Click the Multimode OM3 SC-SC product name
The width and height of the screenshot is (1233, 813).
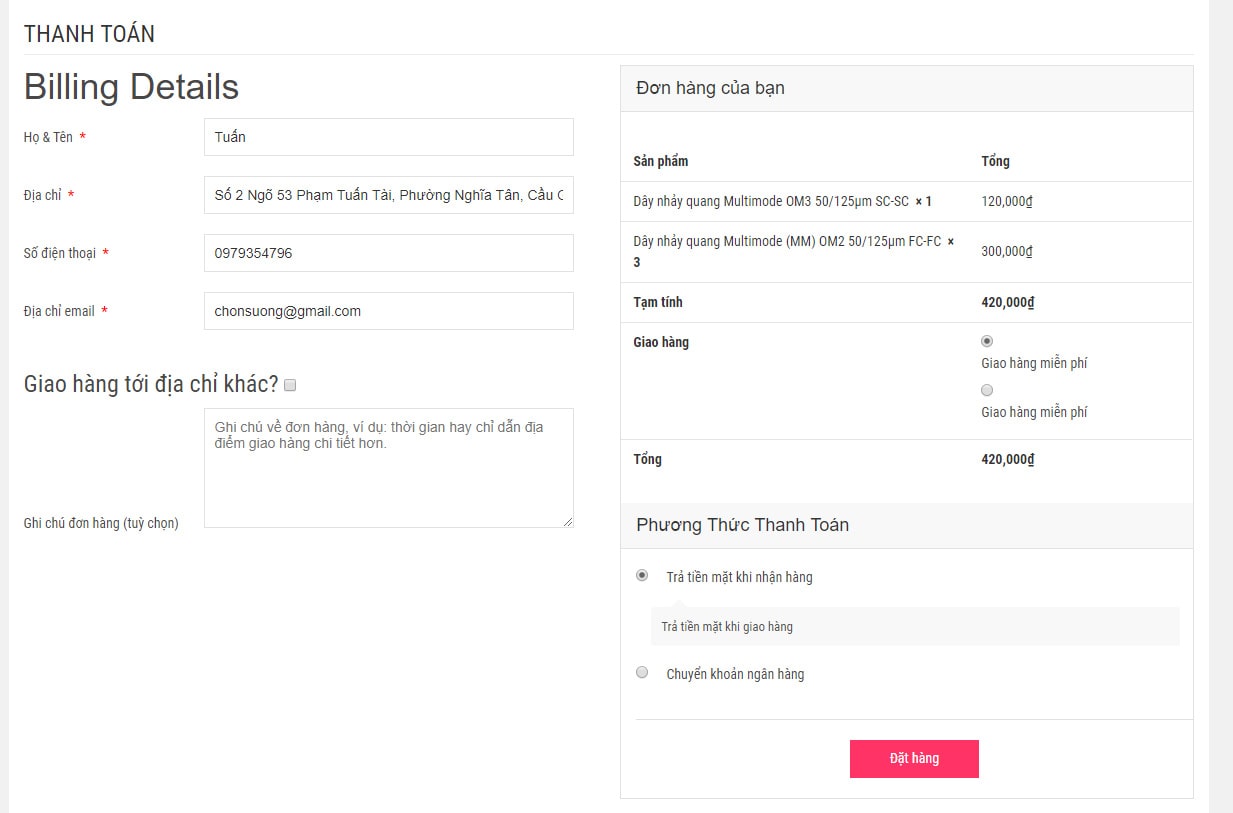point(771,201)
